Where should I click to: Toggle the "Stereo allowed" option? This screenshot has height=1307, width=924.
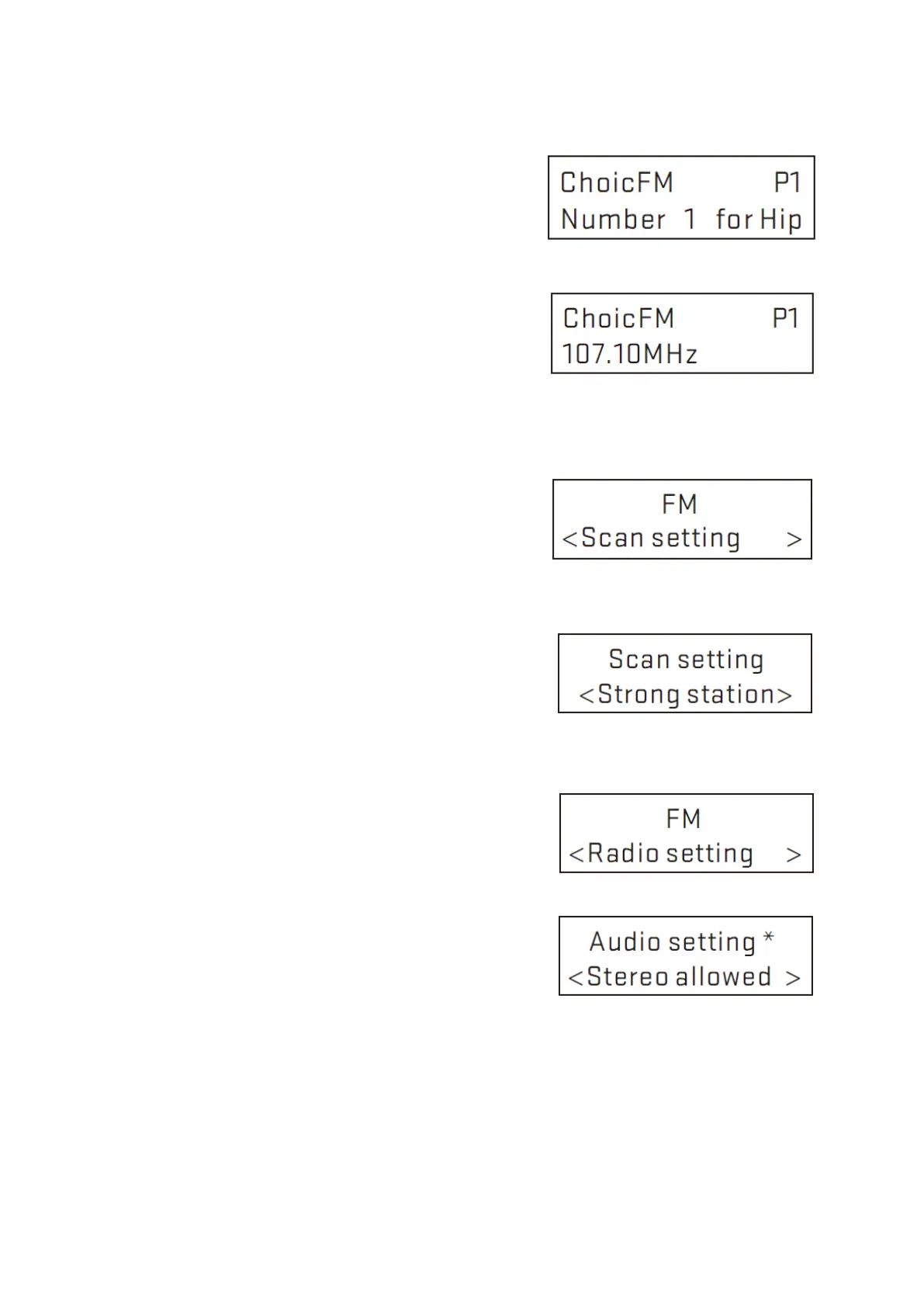[679, 976]
